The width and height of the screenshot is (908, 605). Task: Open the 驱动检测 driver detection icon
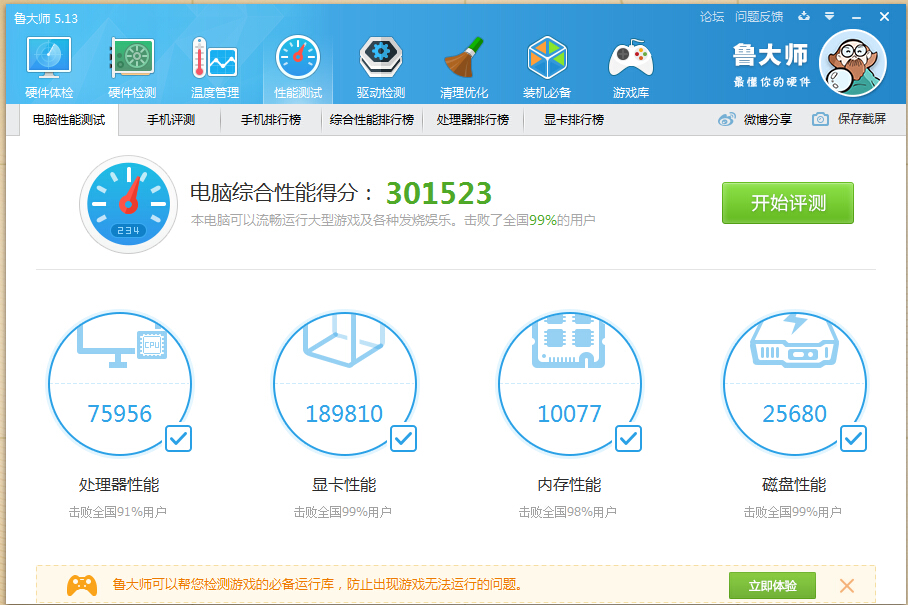381,57
